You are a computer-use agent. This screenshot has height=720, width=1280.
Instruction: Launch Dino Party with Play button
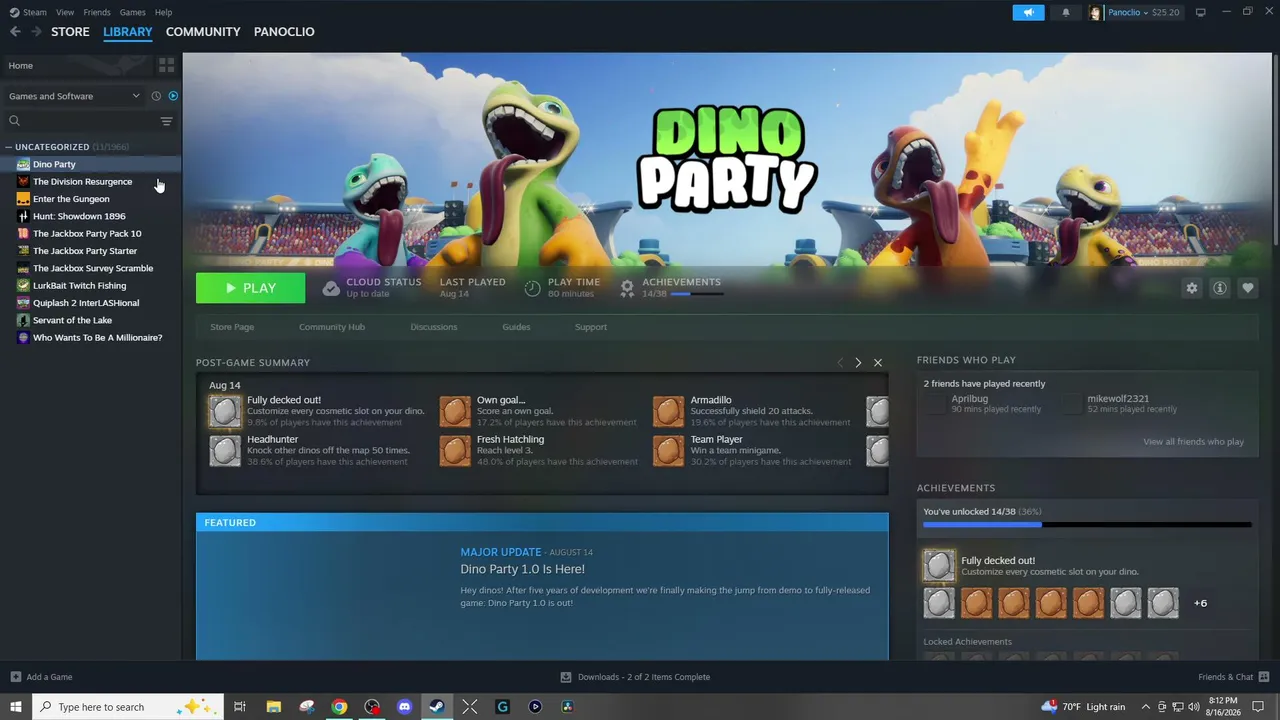coord(250,288)
